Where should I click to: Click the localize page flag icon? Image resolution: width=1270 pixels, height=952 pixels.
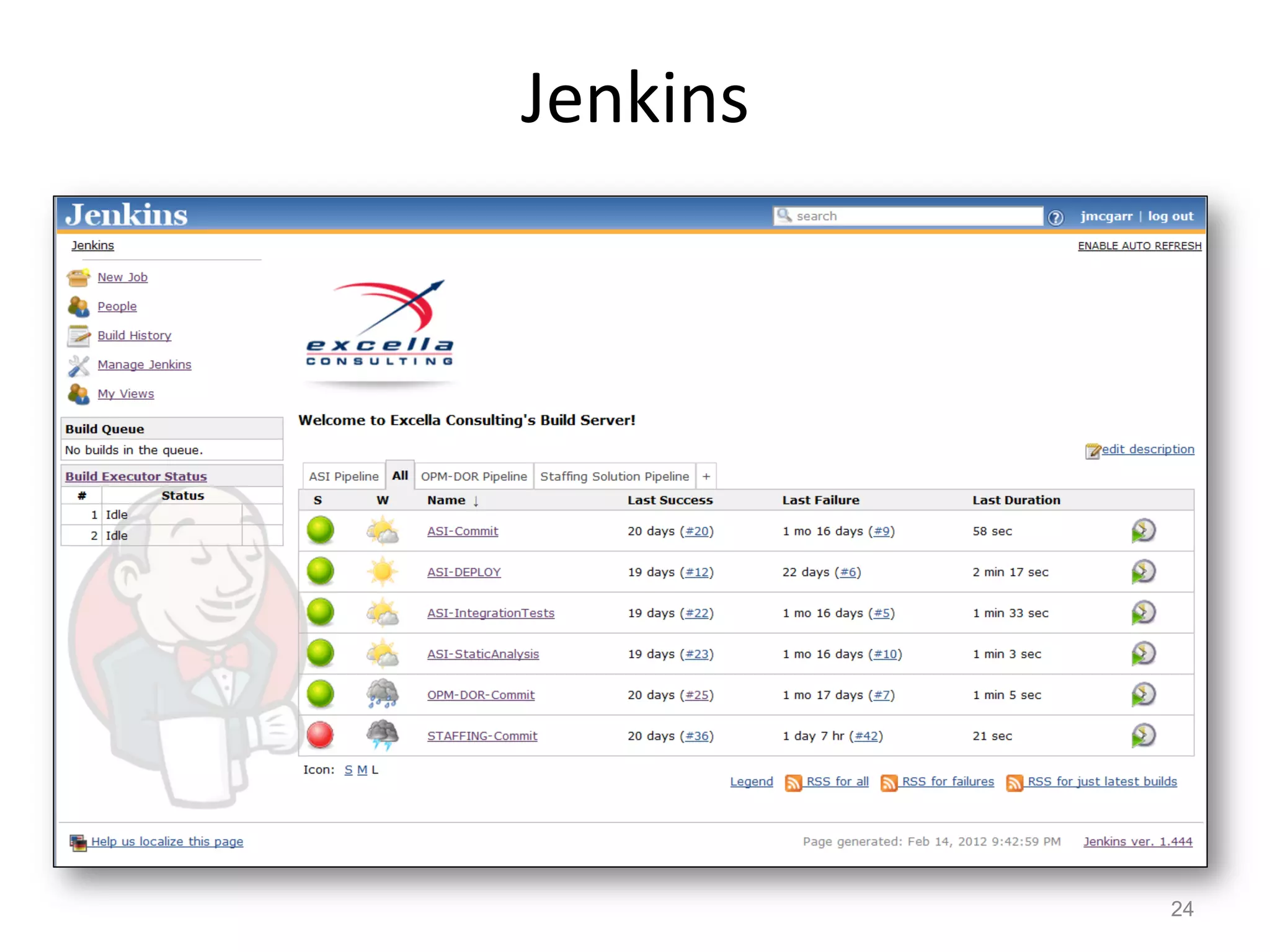[78, 843]
